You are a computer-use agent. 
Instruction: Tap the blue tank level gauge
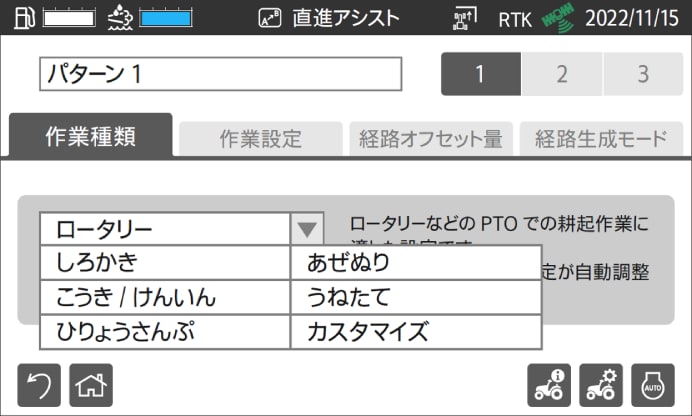tap(165, 19)
